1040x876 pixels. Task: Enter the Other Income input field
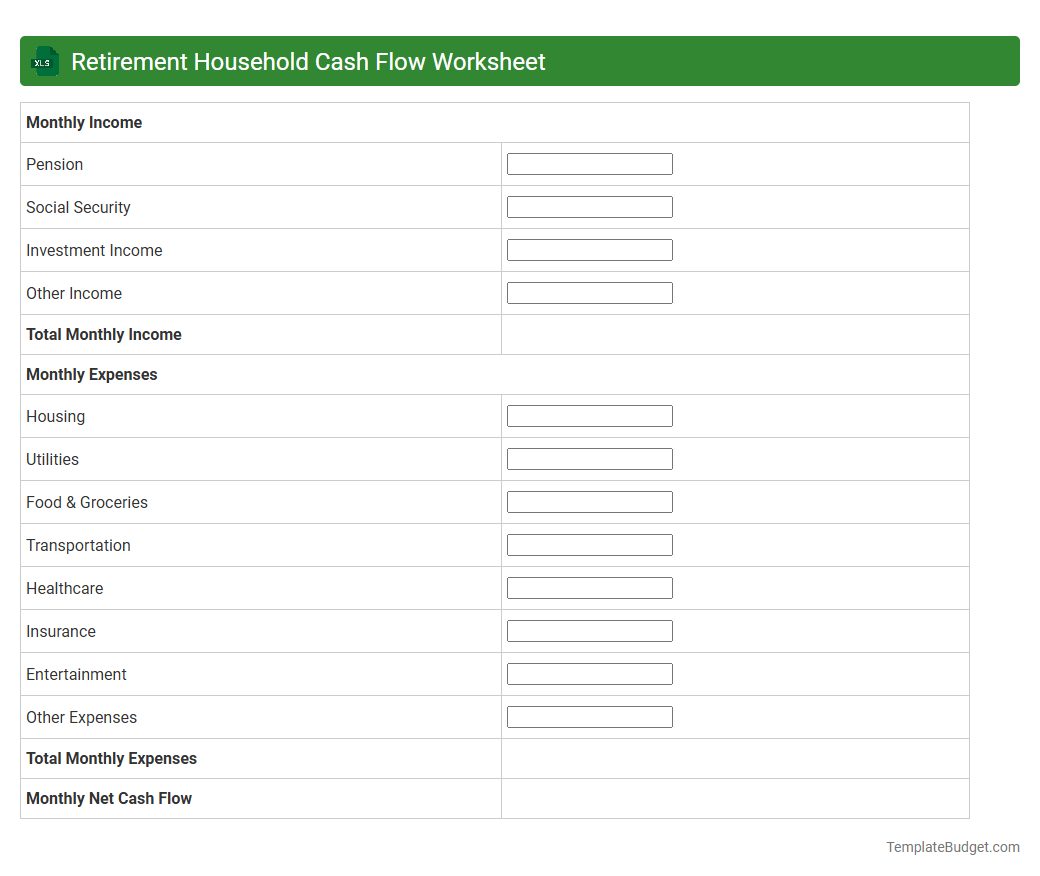[x=589, y=292]
